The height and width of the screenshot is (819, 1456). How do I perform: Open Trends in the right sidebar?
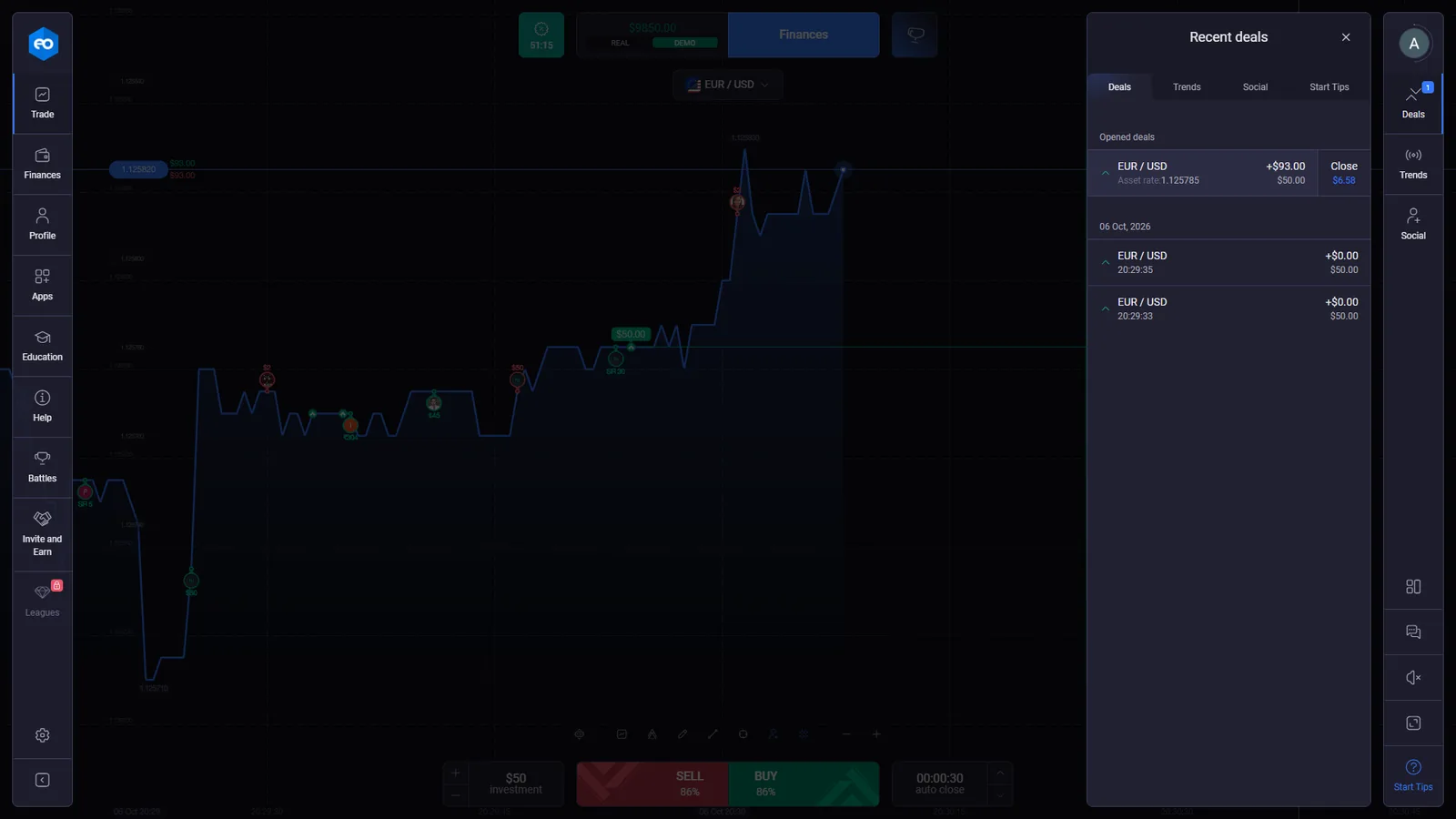[x=1413, y=165]
